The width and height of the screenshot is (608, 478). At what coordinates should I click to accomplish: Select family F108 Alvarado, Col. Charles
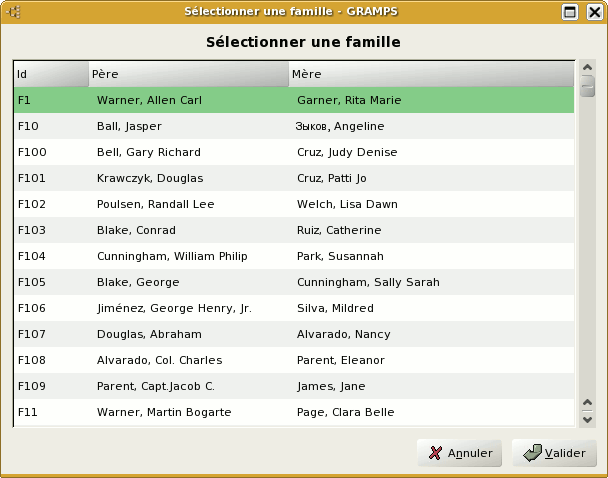(x=159, y=360)
